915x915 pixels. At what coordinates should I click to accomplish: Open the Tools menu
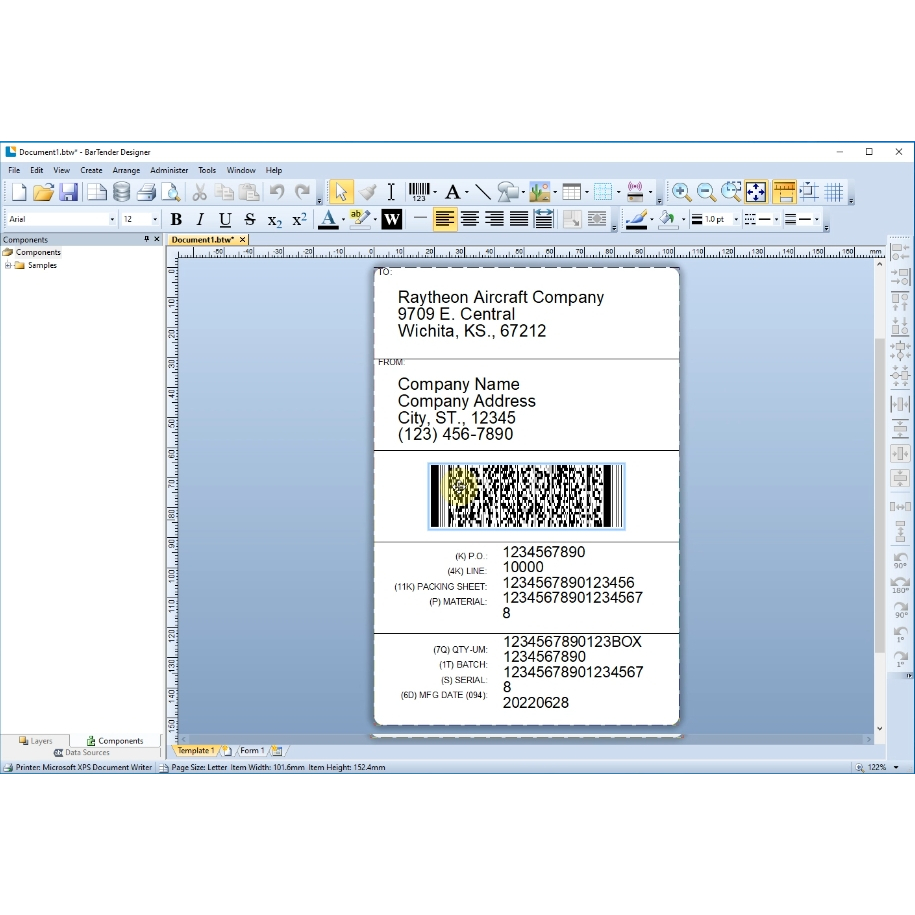click(207, 170)
